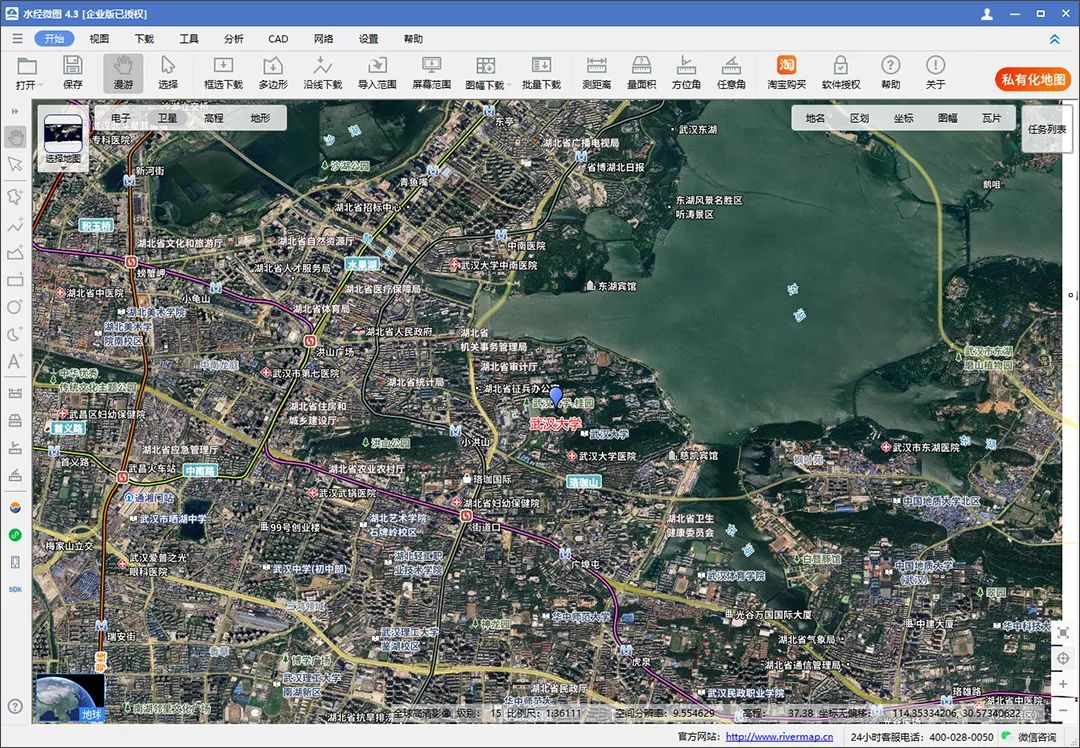Zoom in with the map plus button
This screenshot has width=1080, height=748.
coord(1063,684)
